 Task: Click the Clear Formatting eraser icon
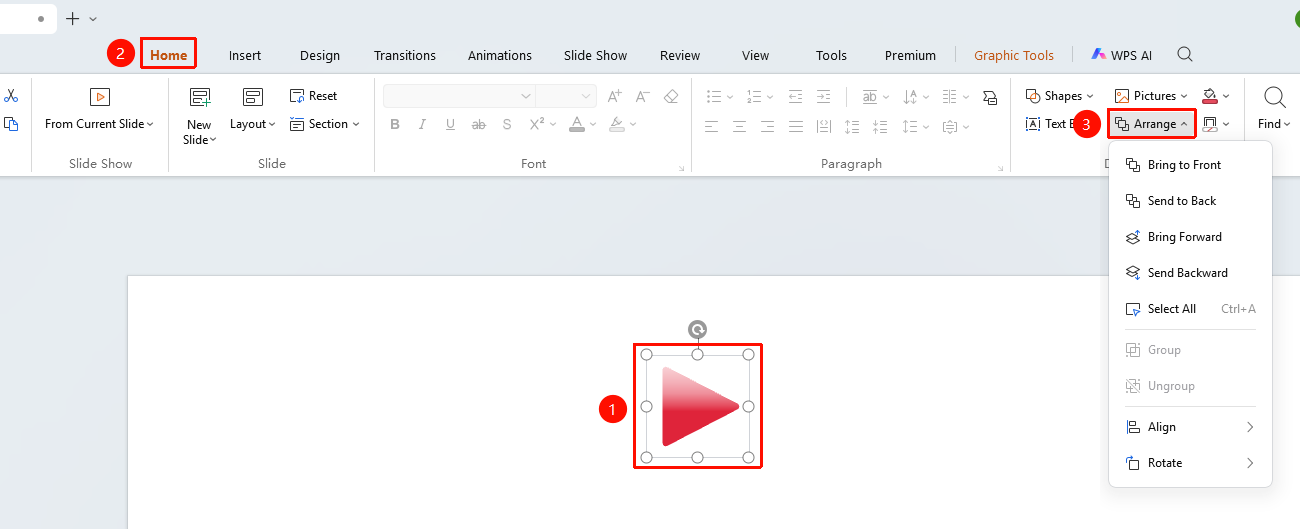pos(671,96)
